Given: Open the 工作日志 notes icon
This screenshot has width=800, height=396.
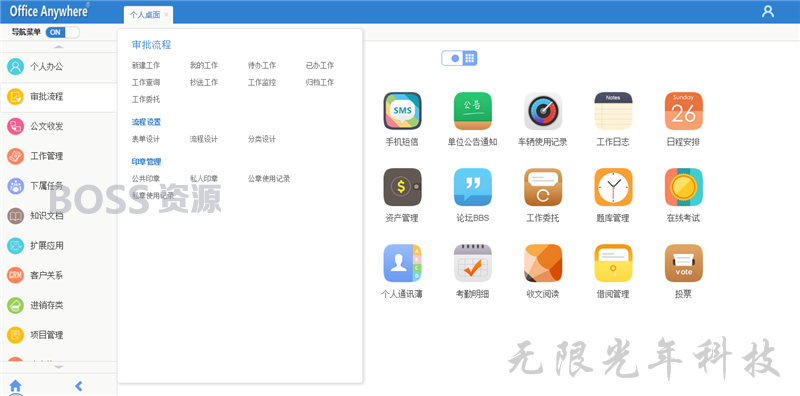Looking at the screenshot, I should pos(613,111).
